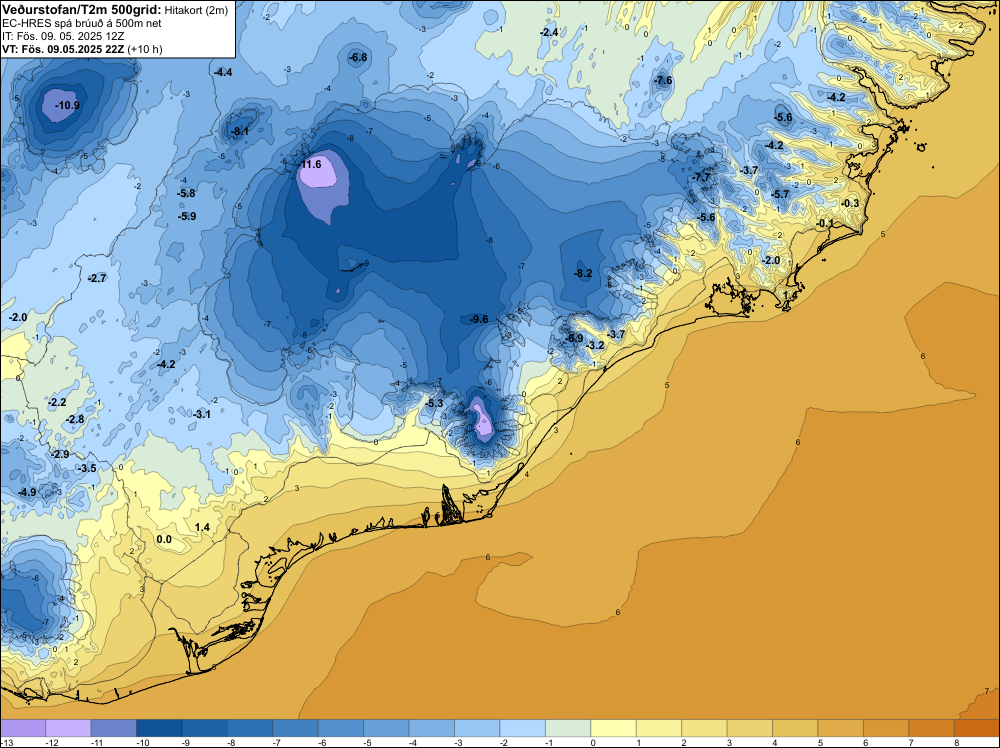Click the -3.5 temperature value
The width and height of the screenshot is (1000, 748).
point(87,468)
